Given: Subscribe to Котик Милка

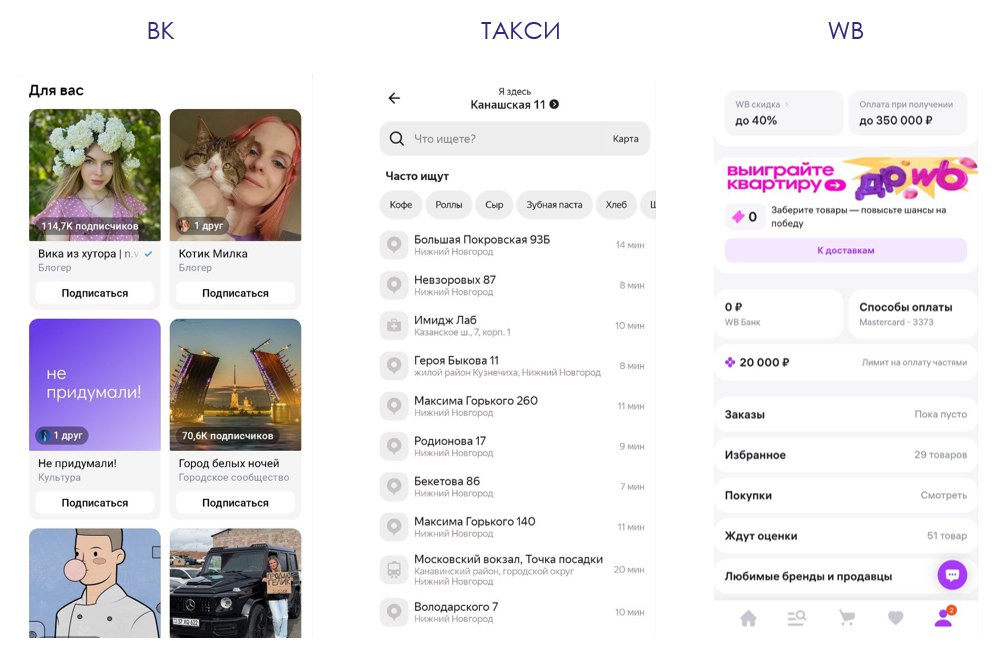Looking at the screenshot, I should coord(235,293).
